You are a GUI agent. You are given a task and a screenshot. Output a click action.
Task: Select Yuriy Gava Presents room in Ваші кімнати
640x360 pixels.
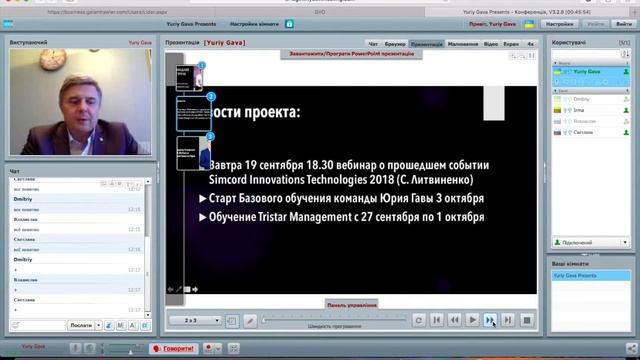tap(591, 276)
